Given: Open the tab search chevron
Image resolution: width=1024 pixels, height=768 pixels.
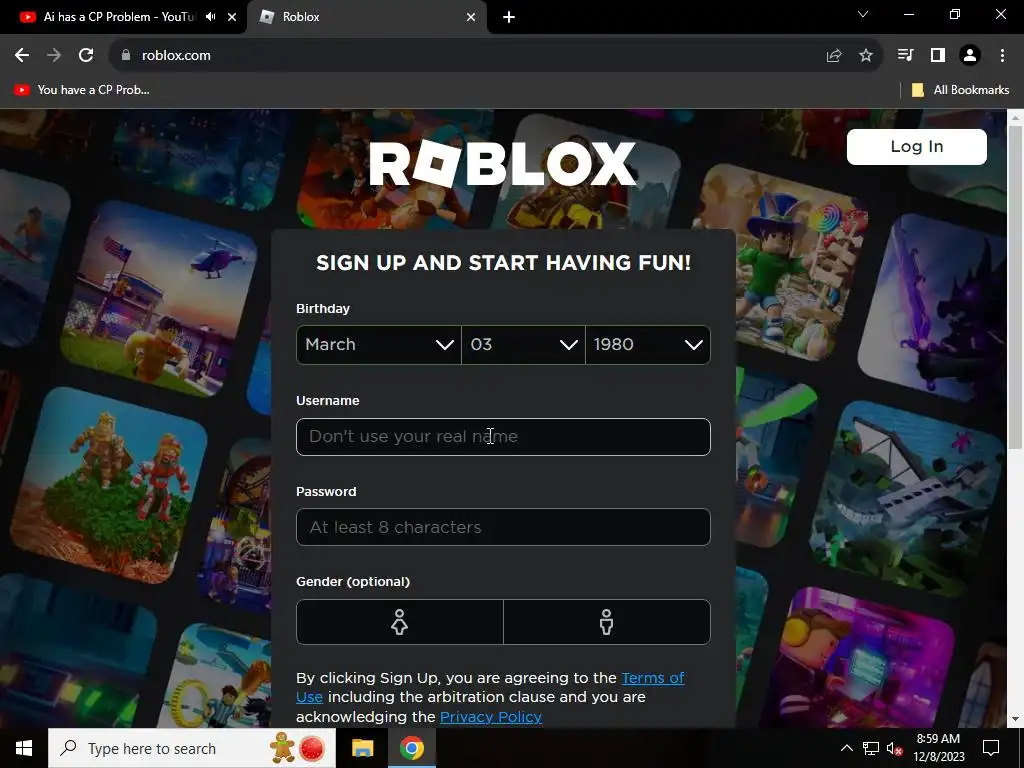Looking at the screenshot, I should coord(863,14).
